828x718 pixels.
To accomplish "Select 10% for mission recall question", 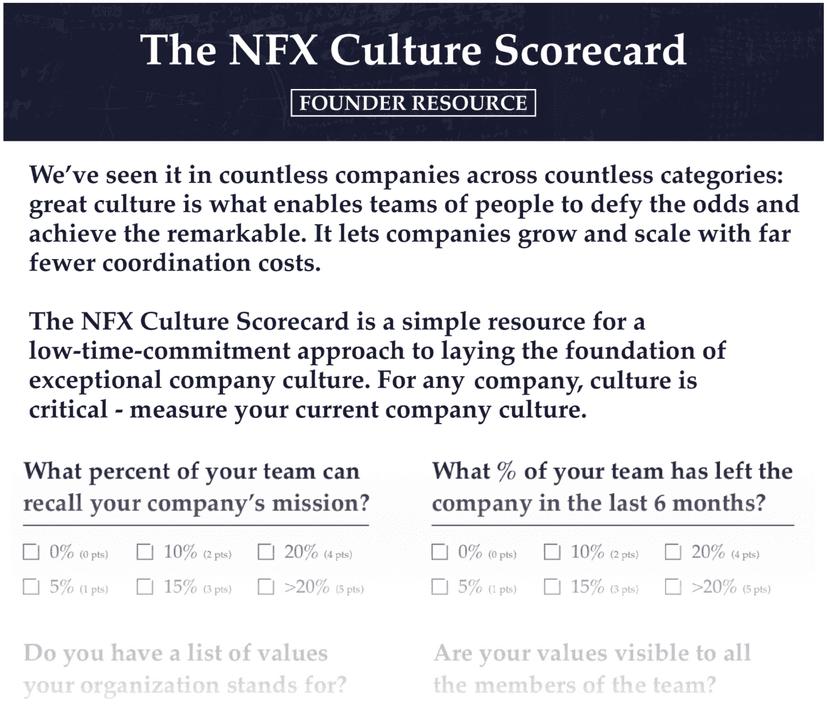I will point(145,552).
